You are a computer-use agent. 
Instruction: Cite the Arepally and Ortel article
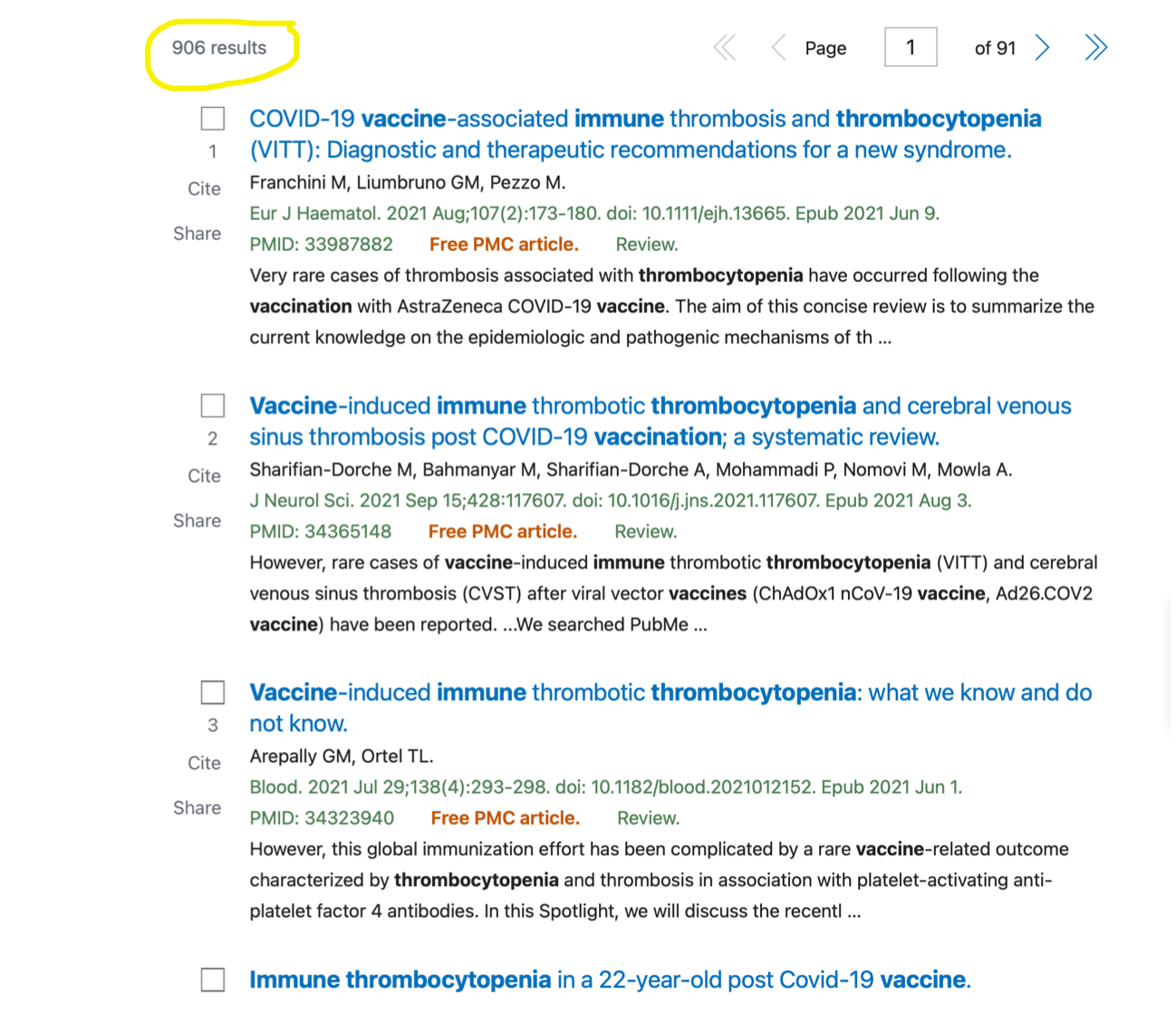tap(204, 763)
